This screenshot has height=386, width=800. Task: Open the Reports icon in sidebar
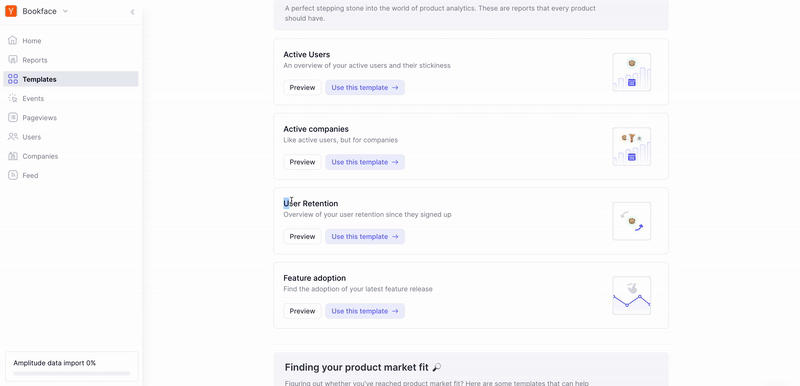[x=13, y=60]
